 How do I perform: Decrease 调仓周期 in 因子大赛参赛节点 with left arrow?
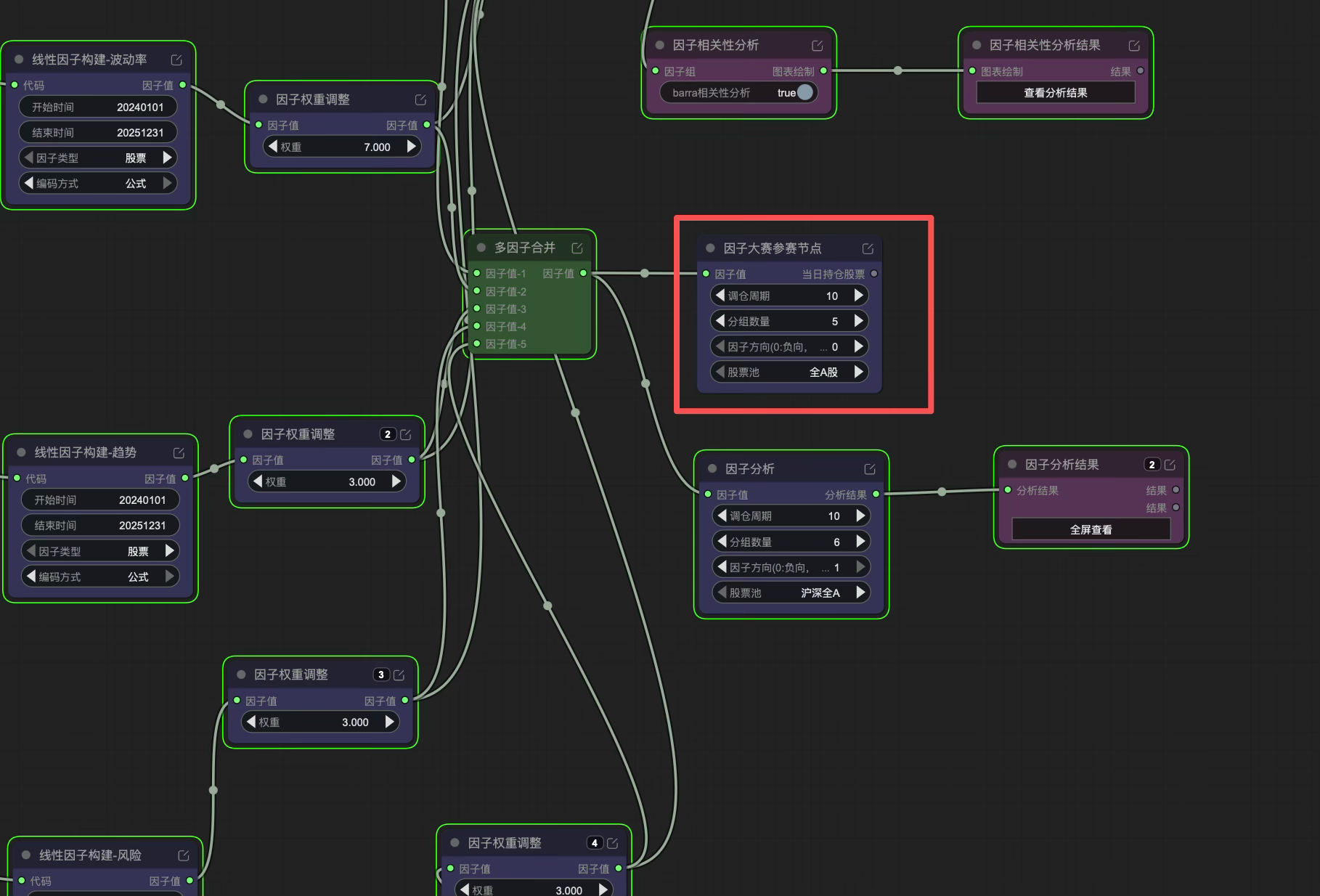pos(720,296)
